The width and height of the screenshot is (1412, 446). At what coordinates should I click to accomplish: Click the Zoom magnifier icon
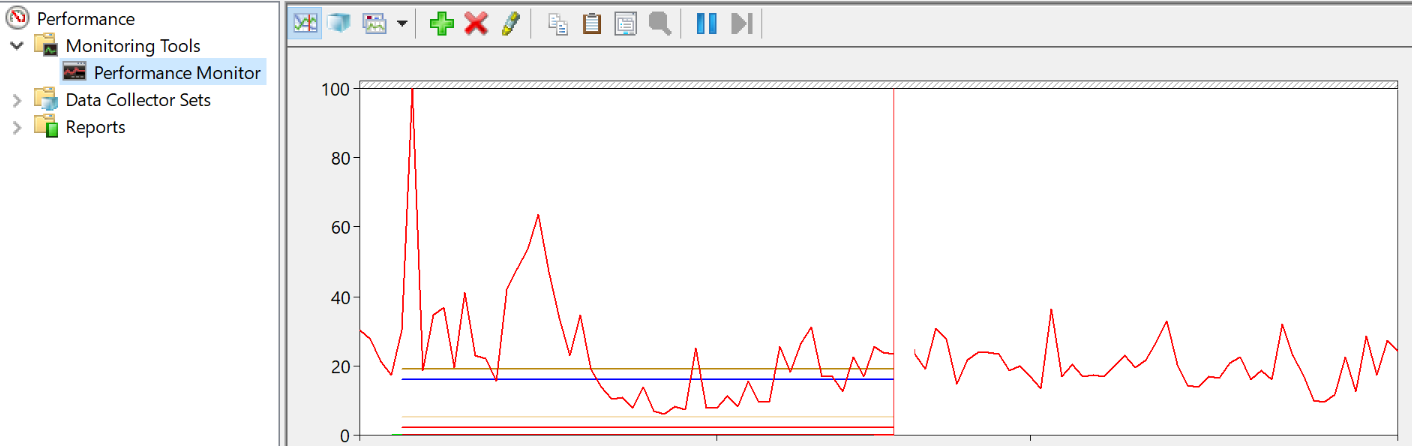pos(659,24)
